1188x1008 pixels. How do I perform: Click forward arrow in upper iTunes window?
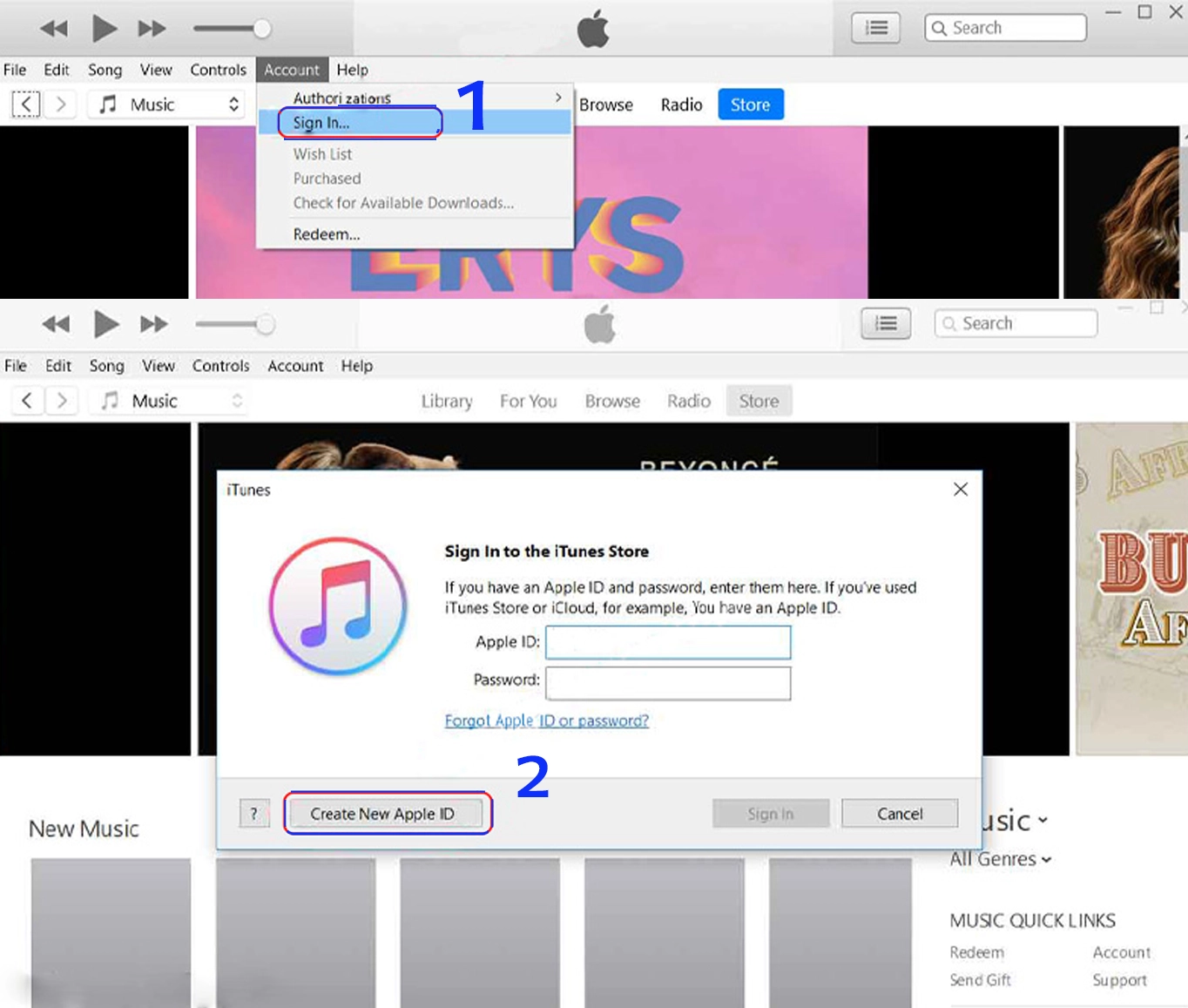click(x=61, y=105)
